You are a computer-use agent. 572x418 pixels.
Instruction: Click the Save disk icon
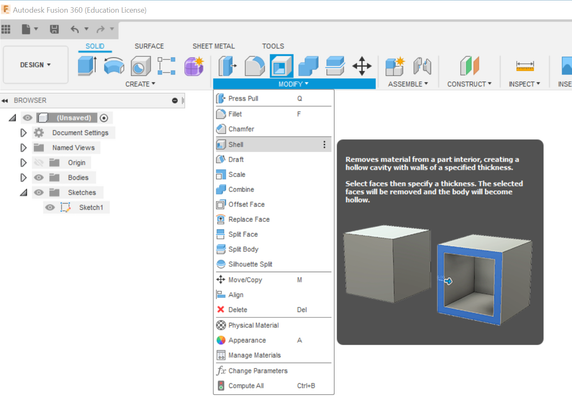point(54,29)
